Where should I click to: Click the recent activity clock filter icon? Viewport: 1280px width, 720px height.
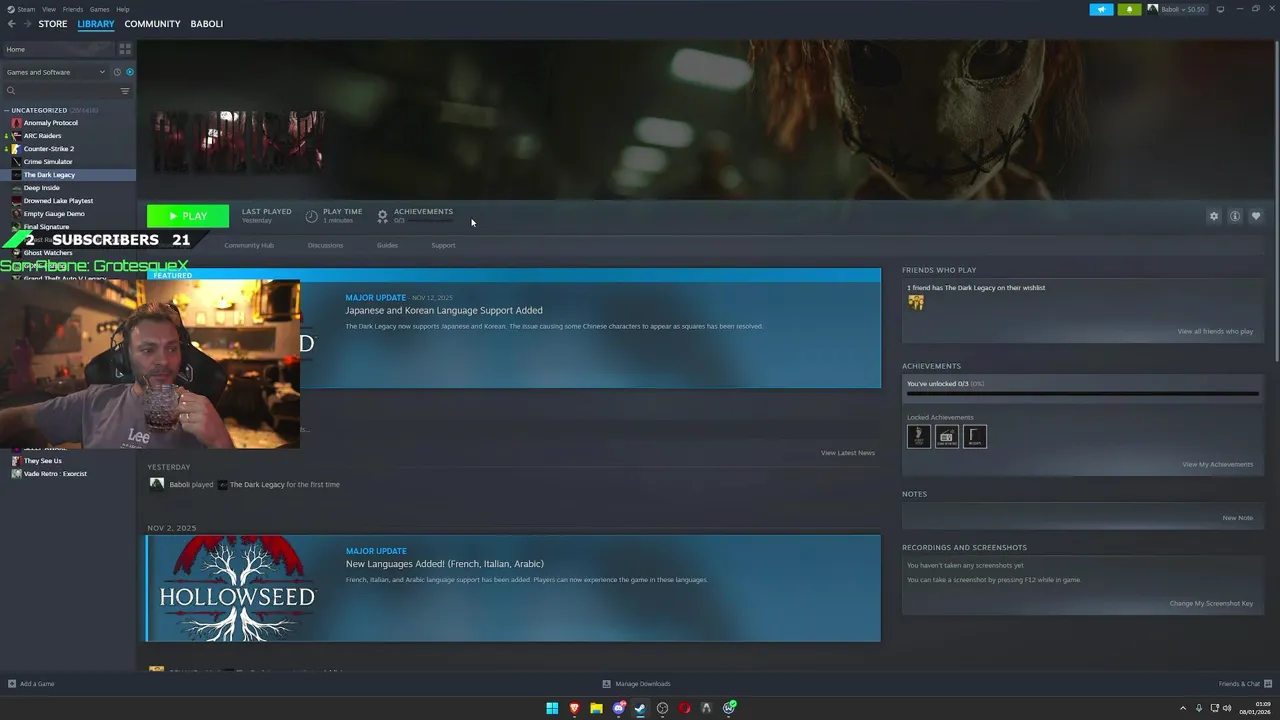click(x=117, y=72)
